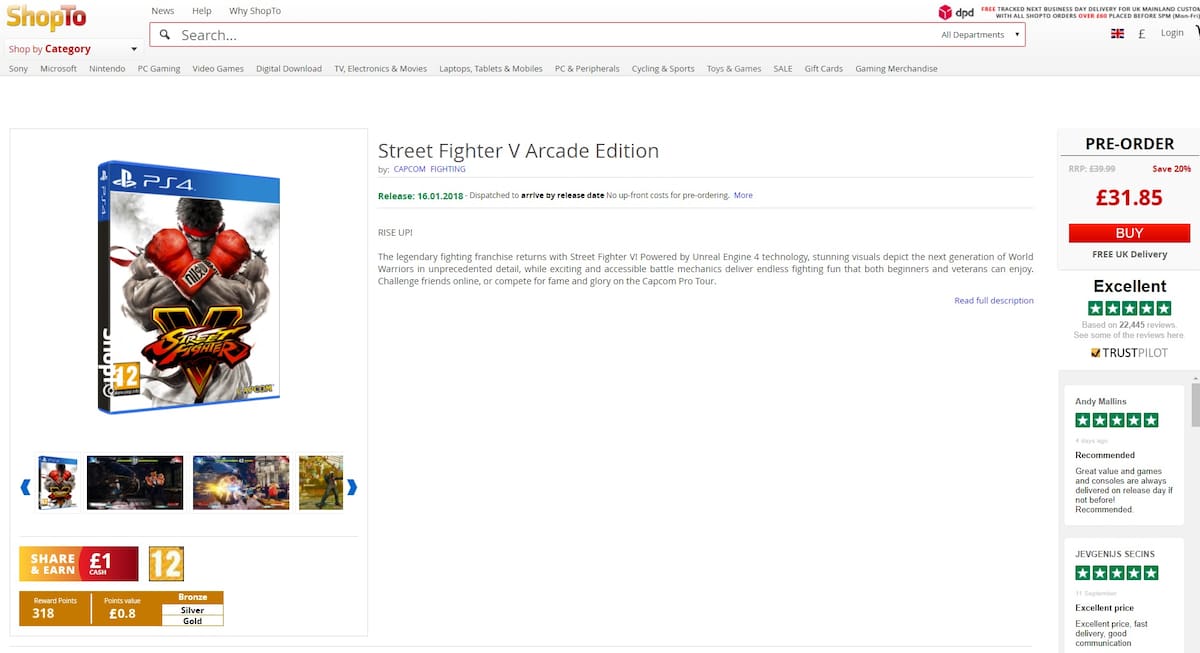Click the reviews panel scrollbar
This screenshot has width=1200, height=653.
click(1195, 403)
